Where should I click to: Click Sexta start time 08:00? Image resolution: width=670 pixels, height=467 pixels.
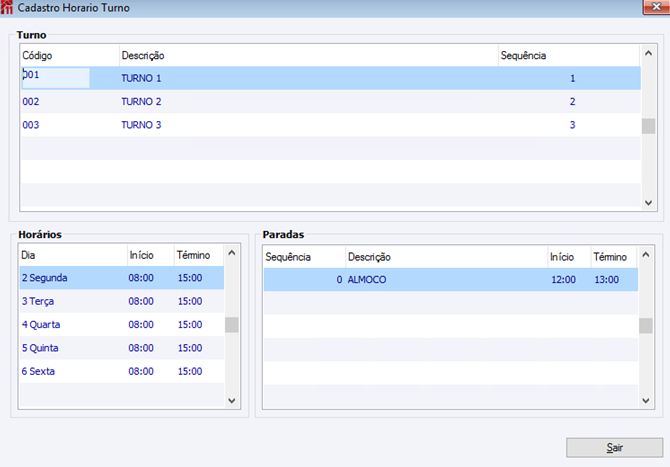click(x=141, y=371)
